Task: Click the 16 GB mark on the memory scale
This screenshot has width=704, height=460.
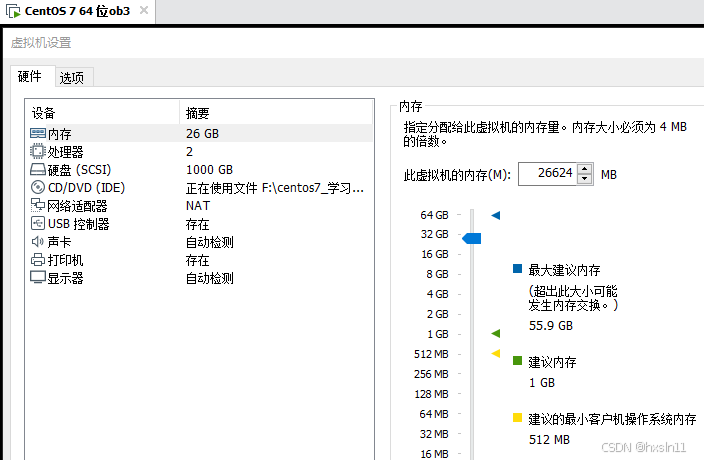Action: pos(435,254)
